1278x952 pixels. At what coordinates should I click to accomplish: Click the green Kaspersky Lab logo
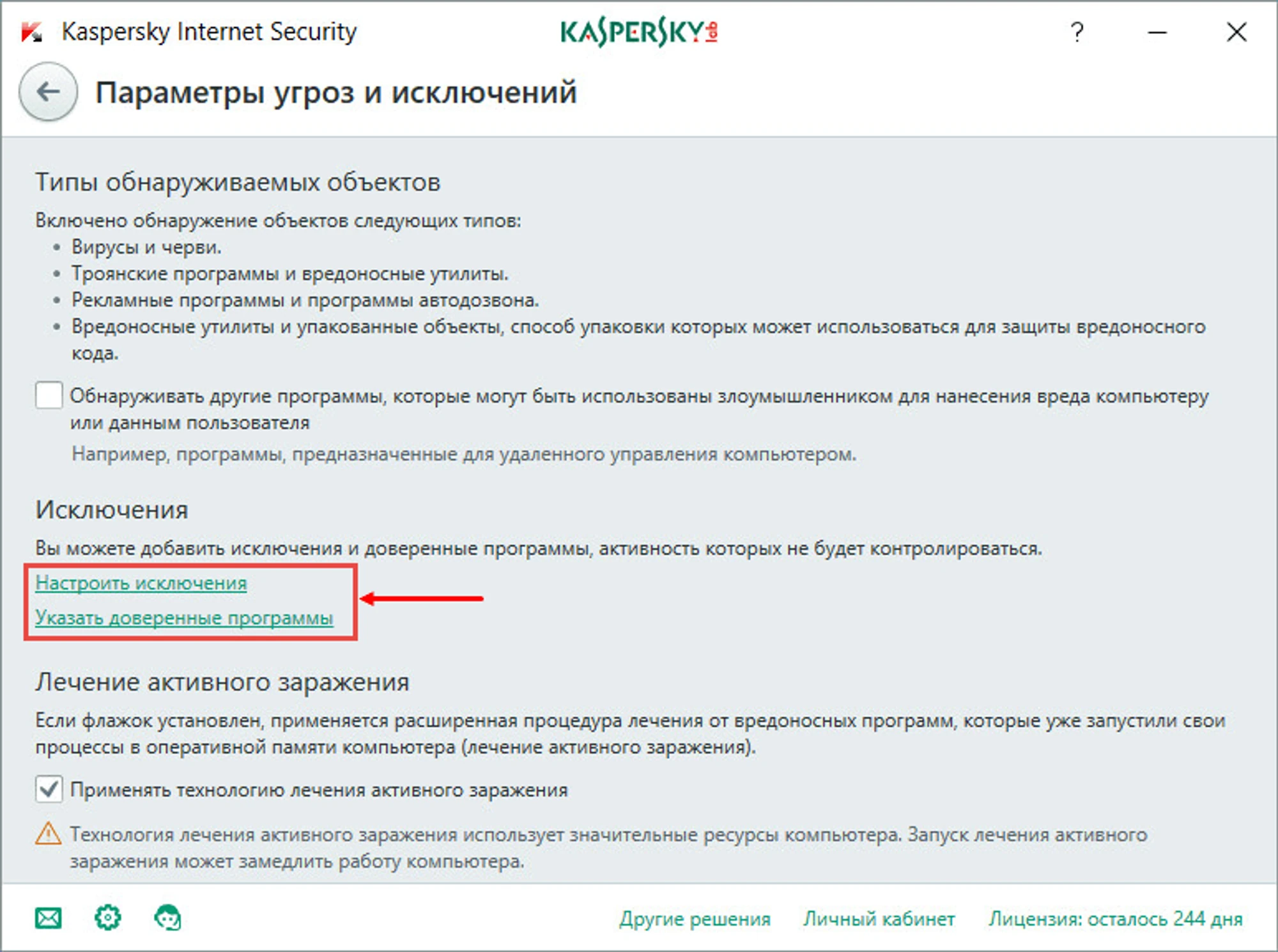coord(639,32)
